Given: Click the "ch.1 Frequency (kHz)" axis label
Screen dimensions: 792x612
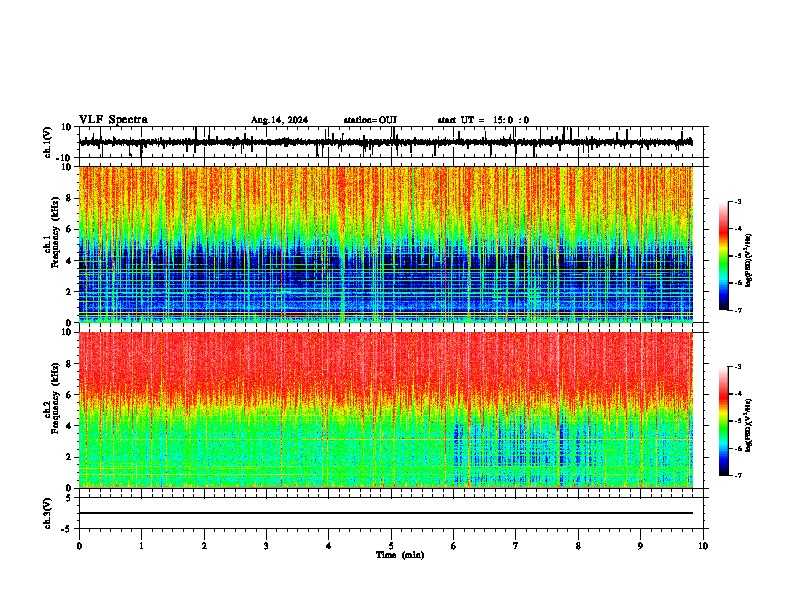Looking at the screenshot, I should tap(51, 232).
